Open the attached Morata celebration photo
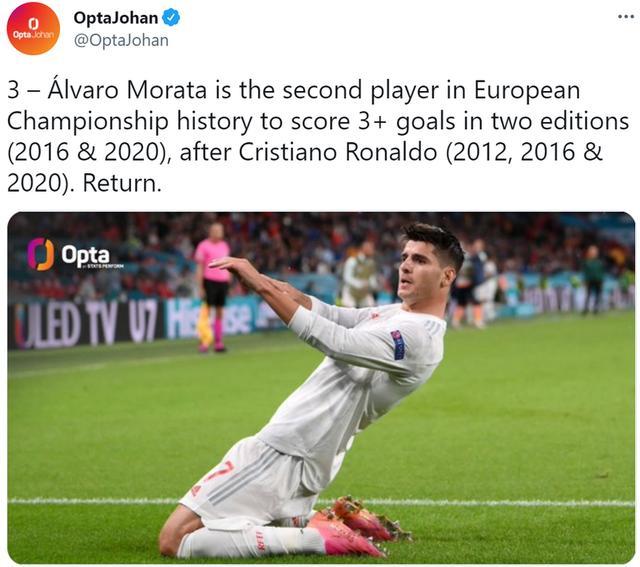Image resolution: width=640 pixels, height=567 pixels. (x=321, y=388)
